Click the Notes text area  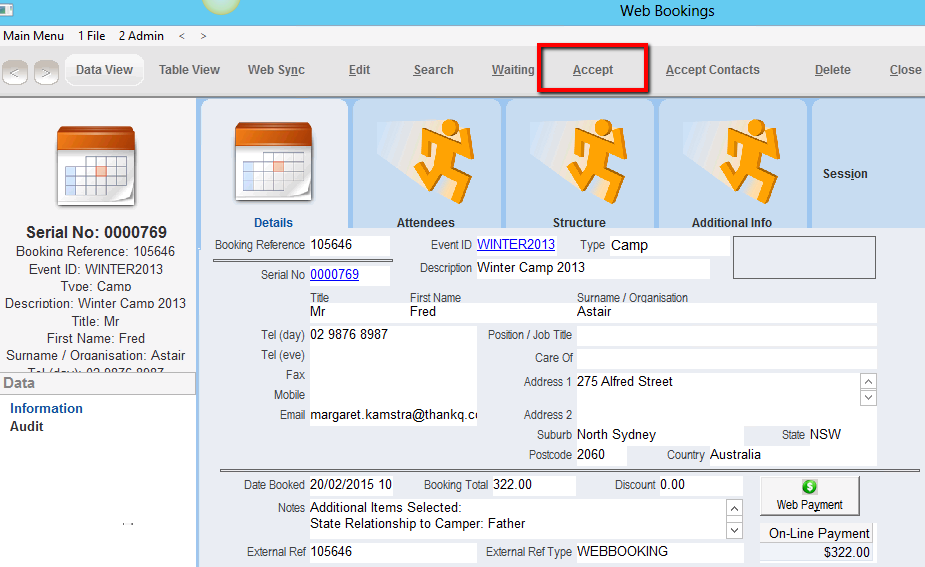click(x=517, y=519)
